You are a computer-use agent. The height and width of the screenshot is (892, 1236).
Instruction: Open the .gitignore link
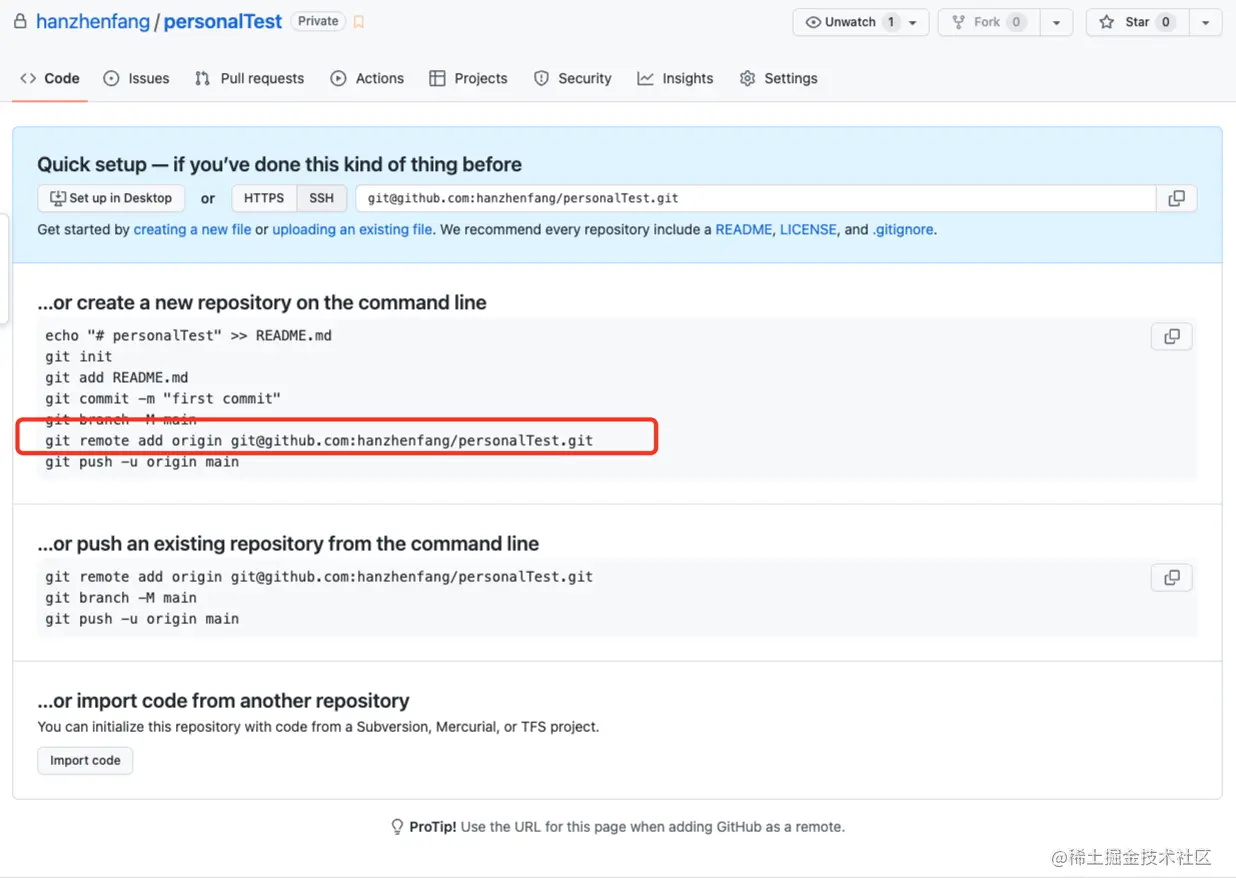coord(903,229)
